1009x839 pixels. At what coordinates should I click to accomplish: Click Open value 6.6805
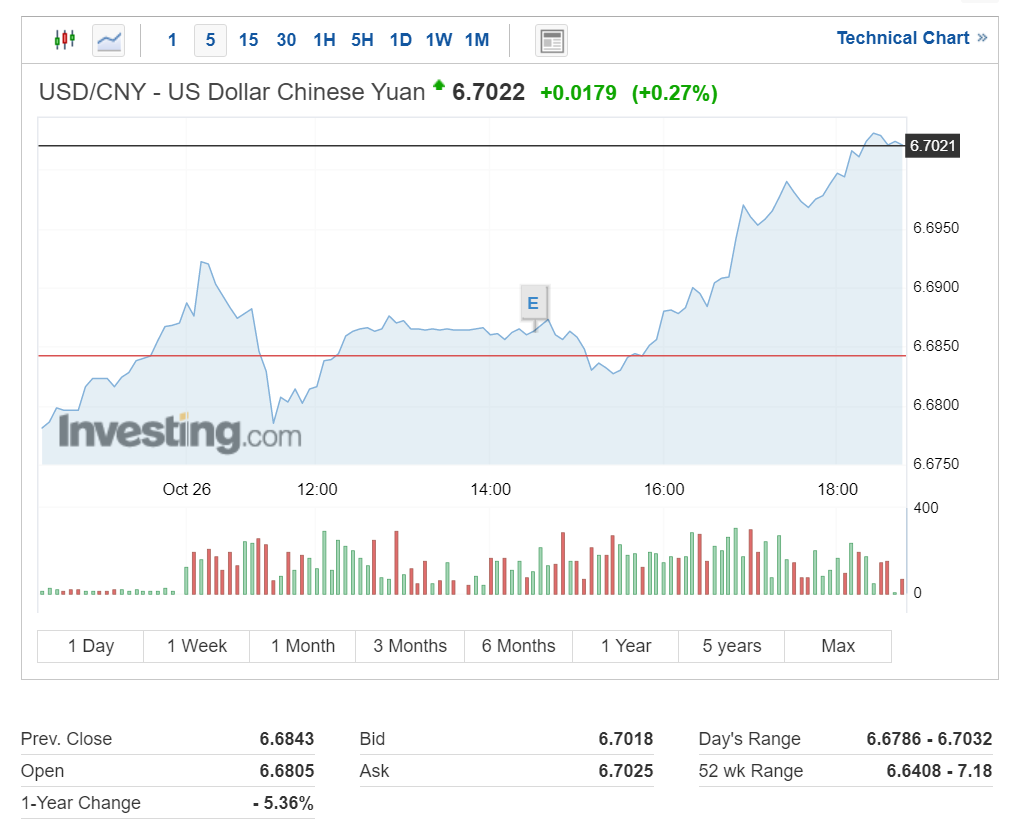pyautogui.click(x=286, y=771)
